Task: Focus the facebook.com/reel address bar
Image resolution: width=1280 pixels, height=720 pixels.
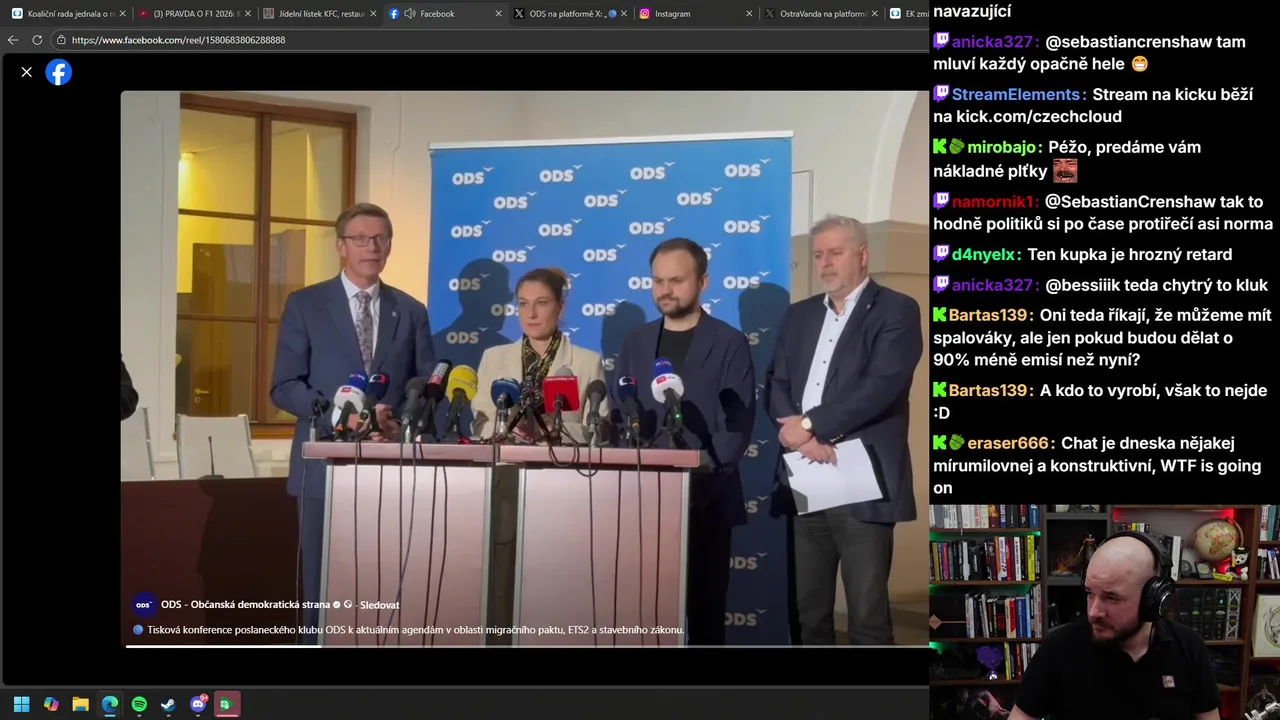Action: (490, 40)
